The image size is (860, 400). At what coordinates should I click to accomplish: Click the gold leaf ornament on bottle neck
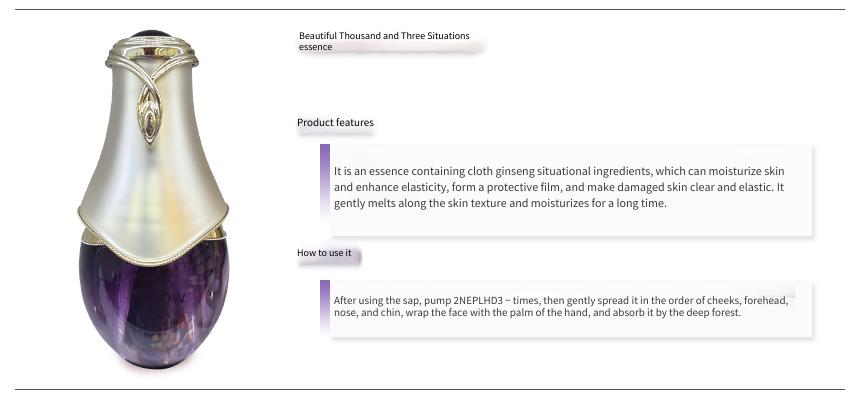(x=149, y=114)
